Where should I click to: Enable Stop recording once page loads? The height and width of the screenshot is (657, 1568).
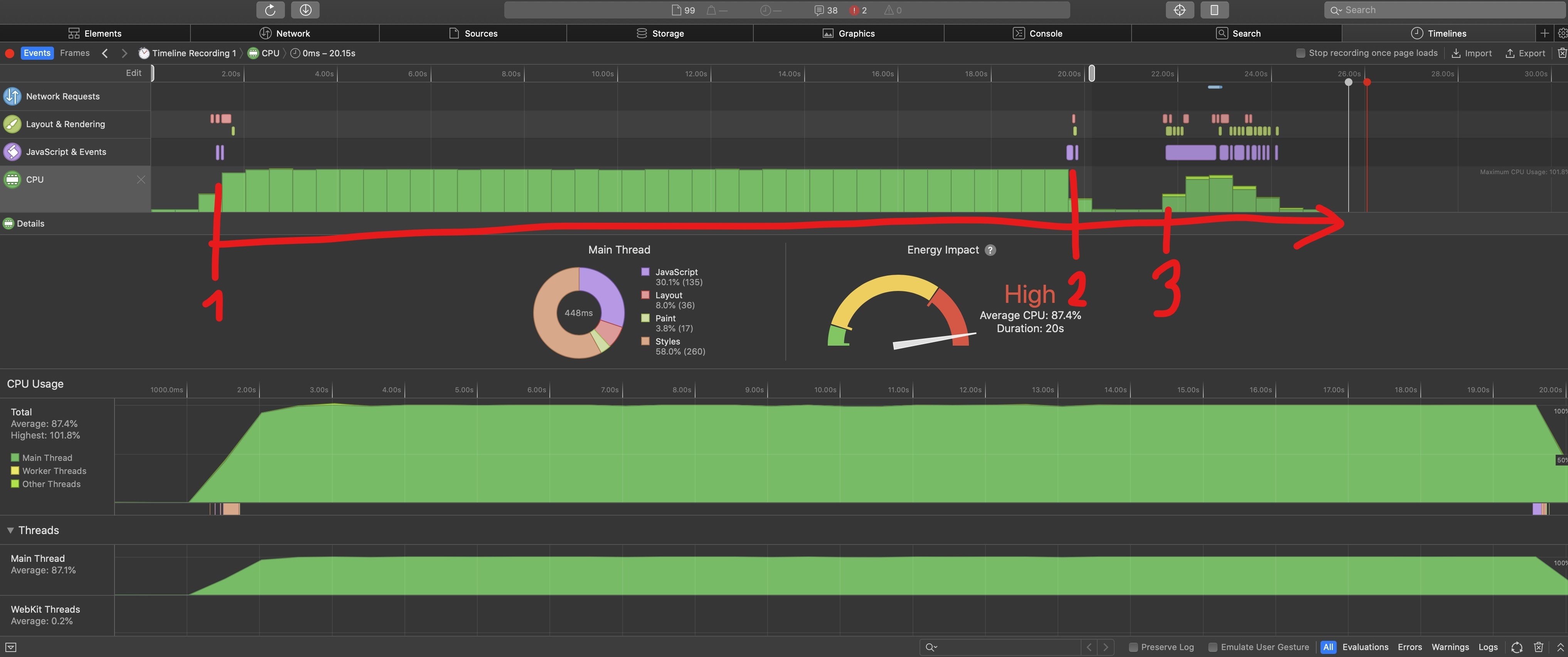pyautogui.click(x=1301, y=54)
